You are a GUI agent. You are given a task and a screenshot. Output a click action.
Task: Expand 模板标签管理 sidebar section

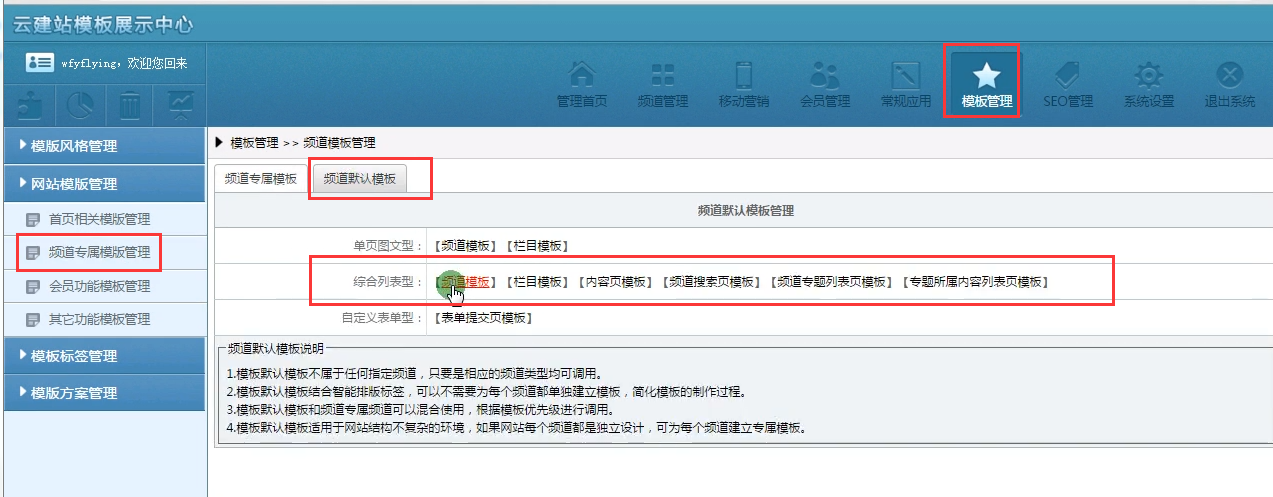pos(103,356)
